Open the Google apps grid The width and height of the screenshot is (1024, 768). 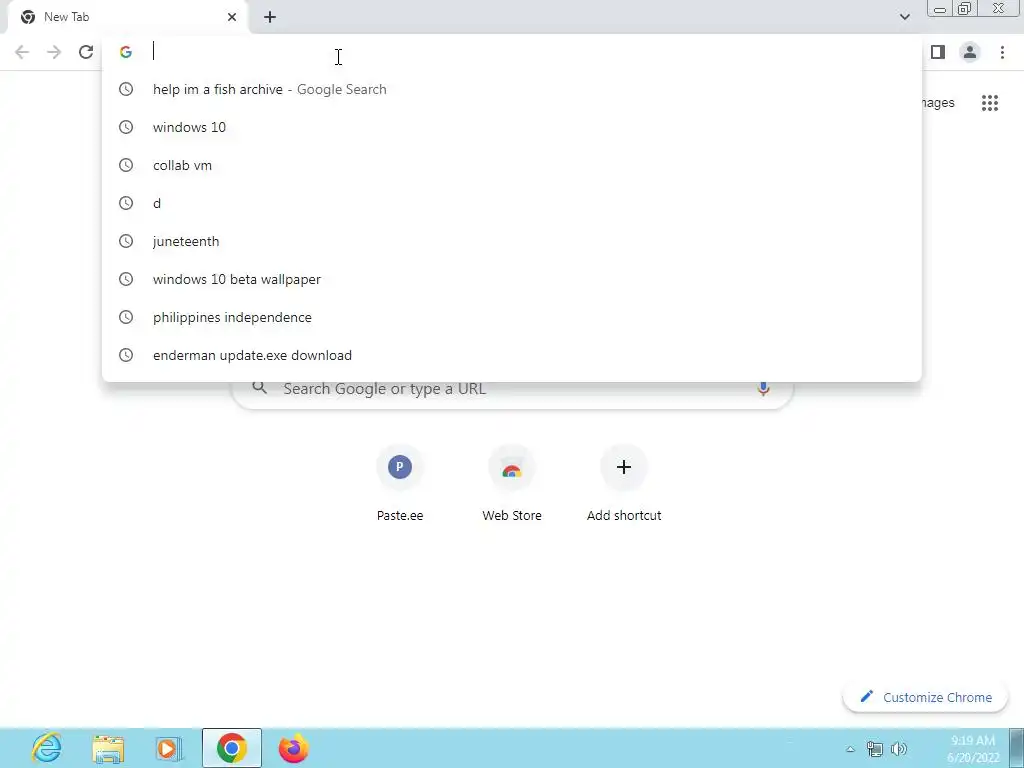[x=990, y=103]
